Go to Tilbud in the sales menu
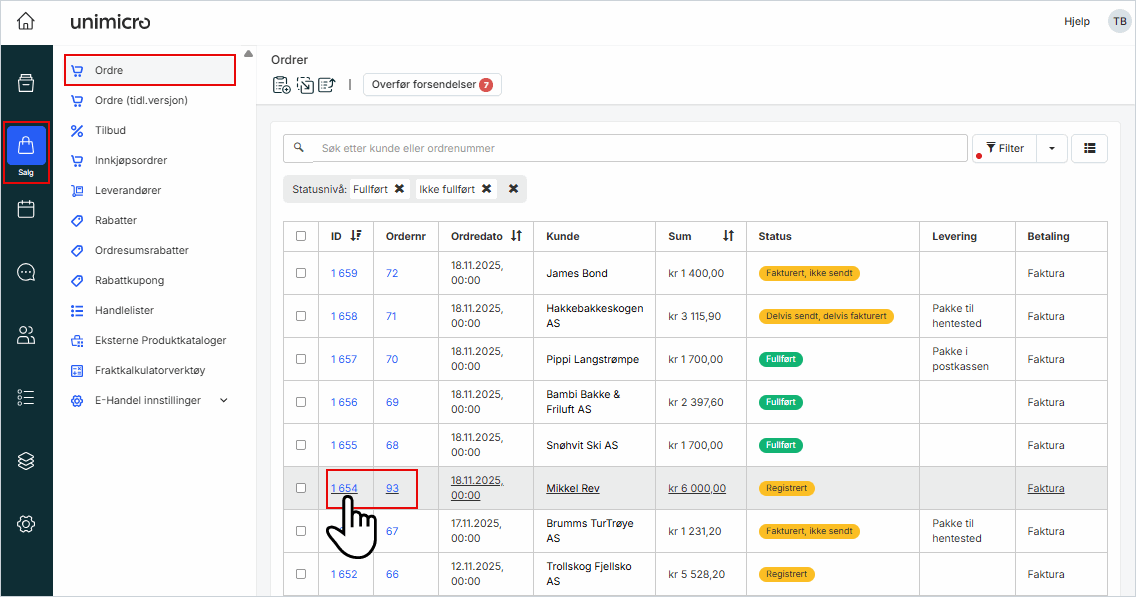The width and height of the screenshot is (1136, 597). [110, 130]
